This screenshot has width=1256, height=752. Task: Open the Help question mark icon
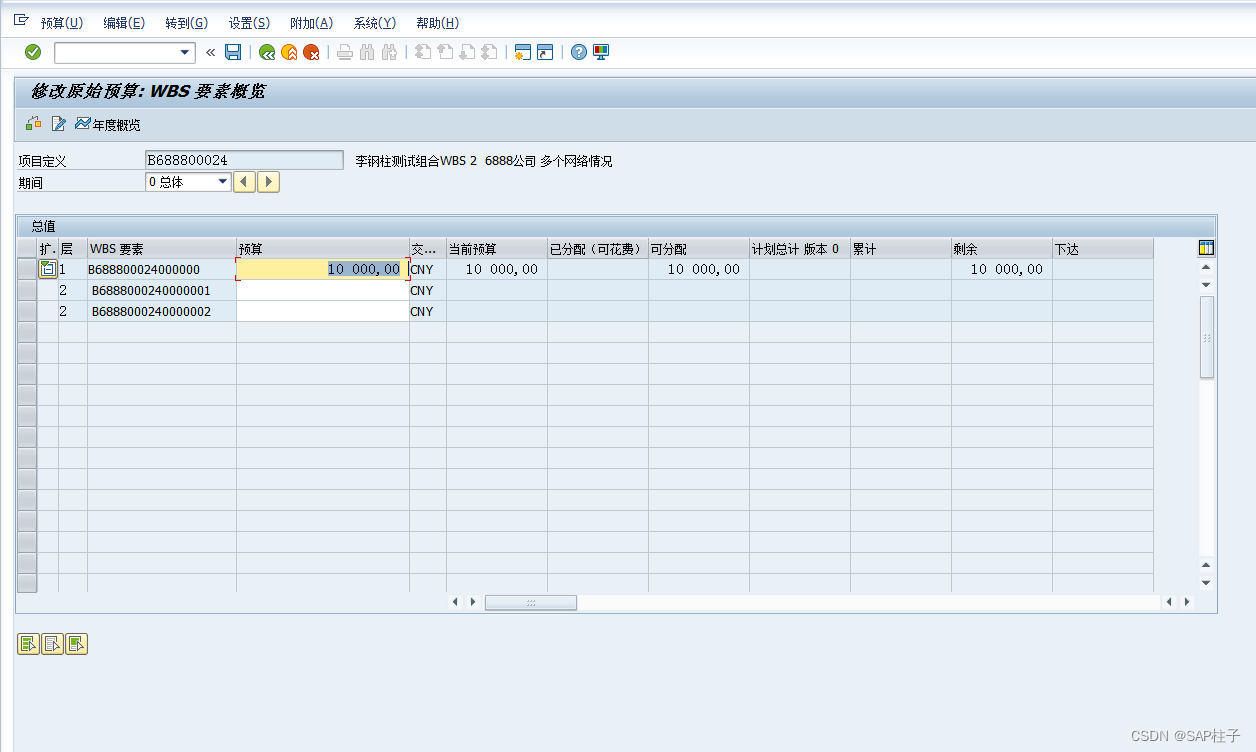click(x=578, y=52)
